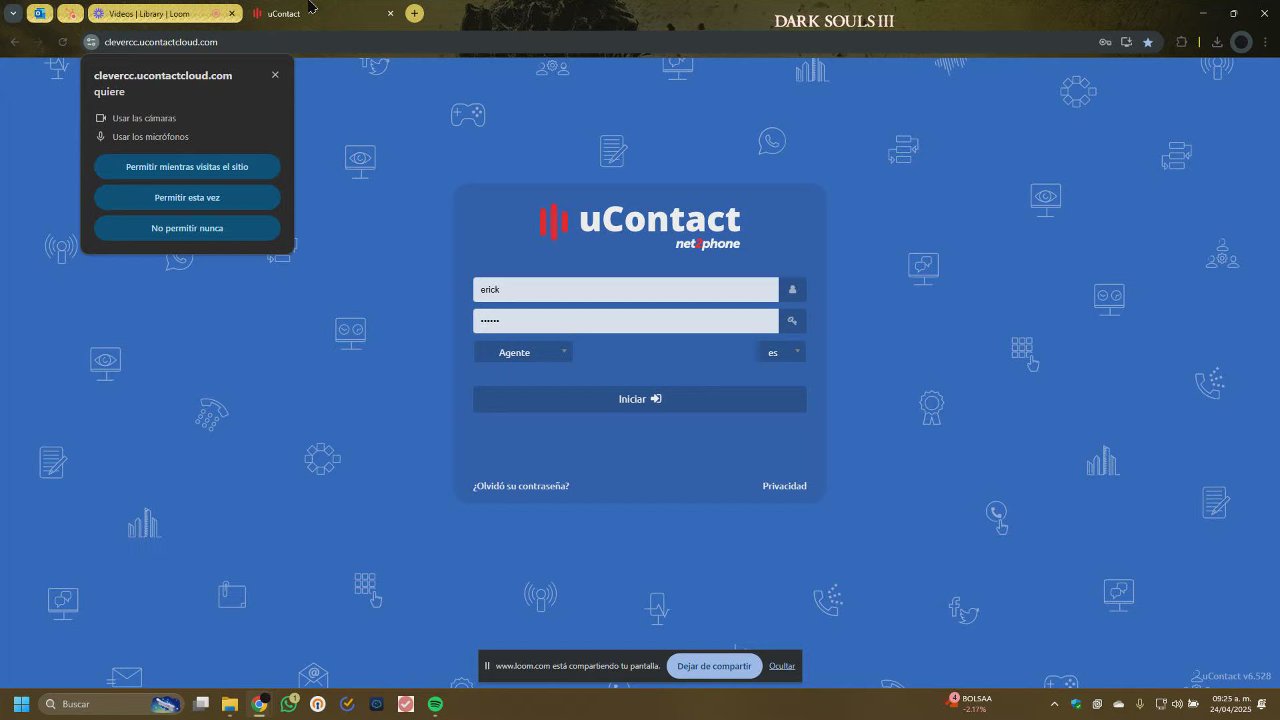Open a new browser tab

pos(414,13)
